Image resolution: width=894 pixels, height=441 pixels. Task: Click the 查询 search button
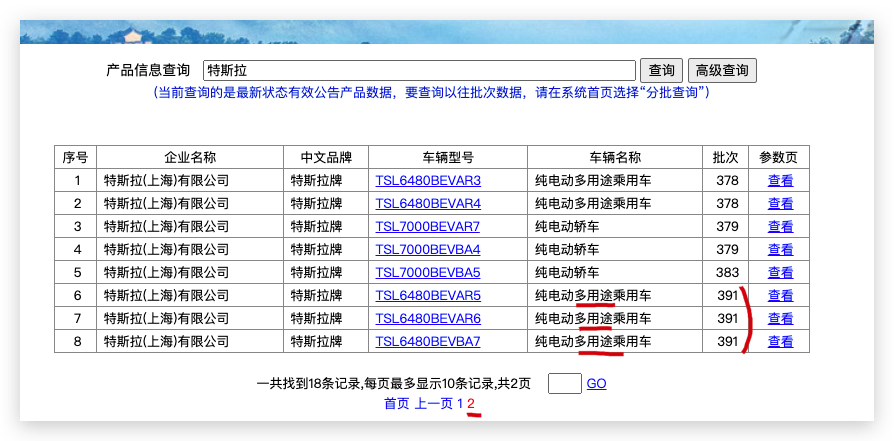point(661,71)
